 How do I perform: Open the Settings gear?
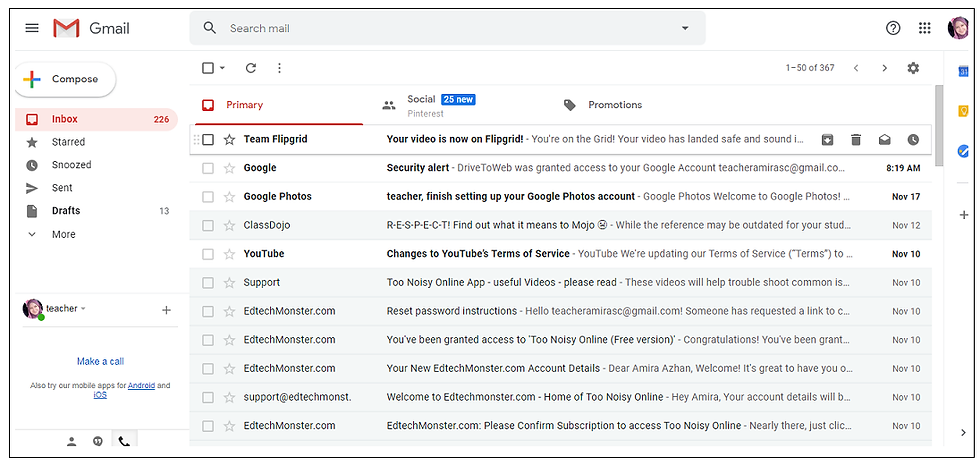click(x=913, y=68)
